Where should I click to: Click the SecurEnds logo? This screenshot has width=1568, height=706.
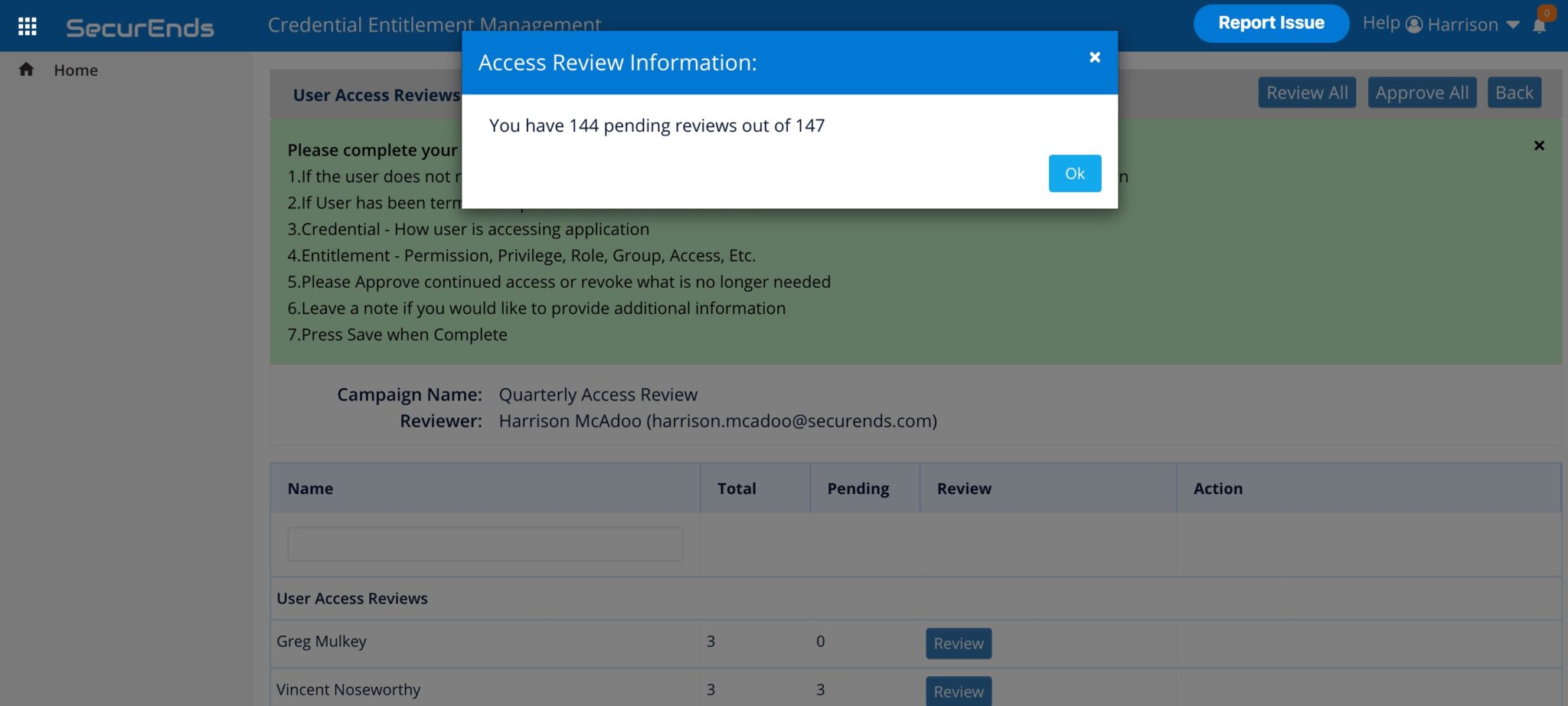[x=139, y=27]
